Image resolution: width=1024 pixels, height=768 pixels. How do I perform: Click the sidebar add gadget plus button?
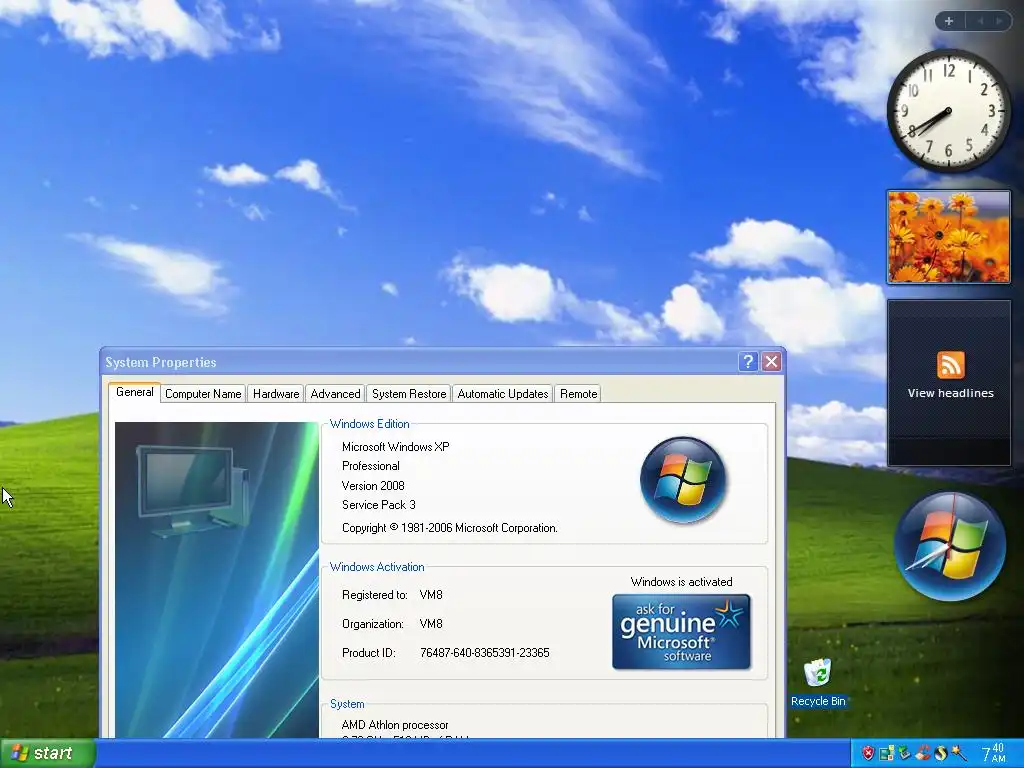(949, 21)
